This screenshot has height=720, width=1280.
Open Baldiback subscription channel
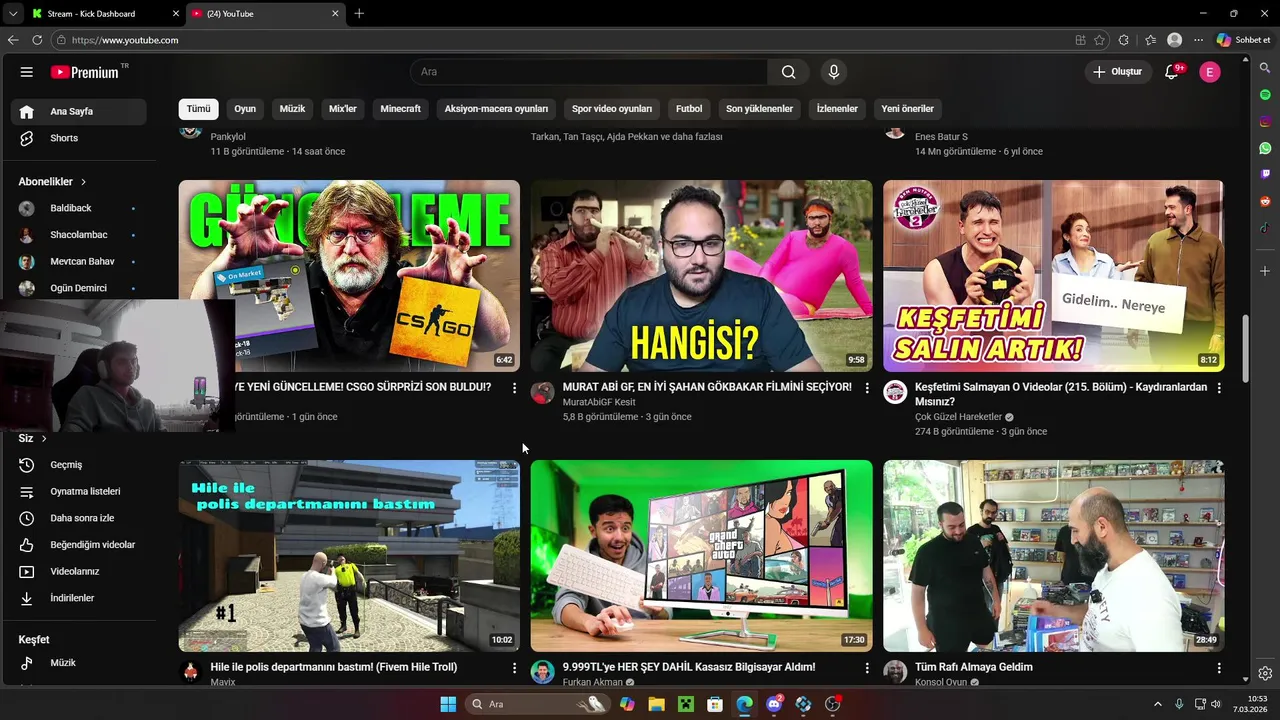[79, 208]
